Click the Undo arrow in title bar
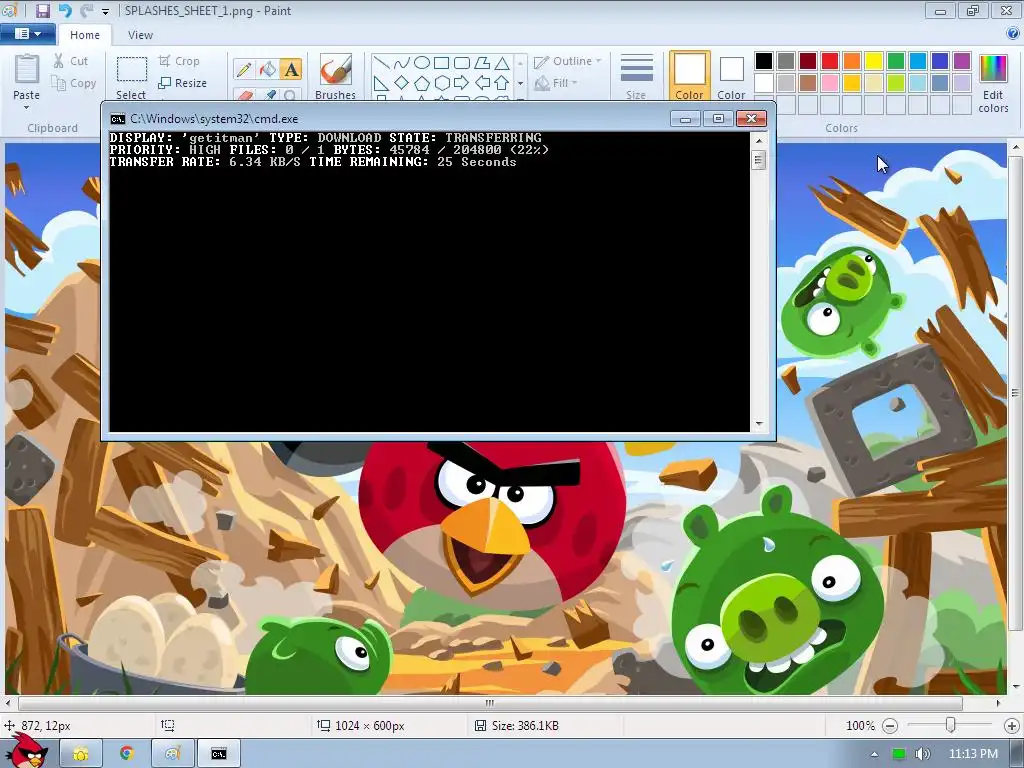This screenshot has width=1024, height=768. (x=65, y=10)
